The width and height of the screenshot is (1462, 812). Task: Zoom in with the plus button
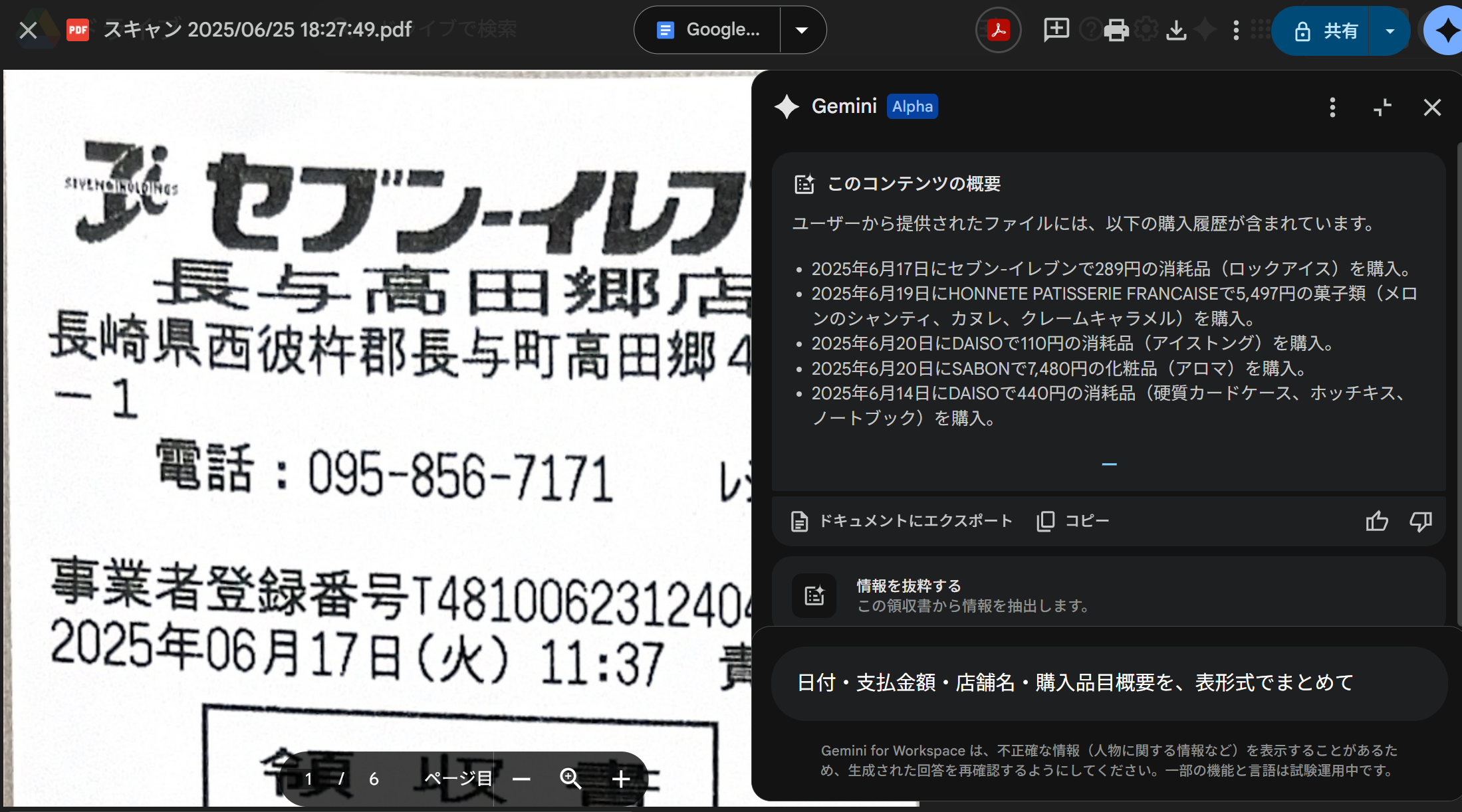pos(620,779)
